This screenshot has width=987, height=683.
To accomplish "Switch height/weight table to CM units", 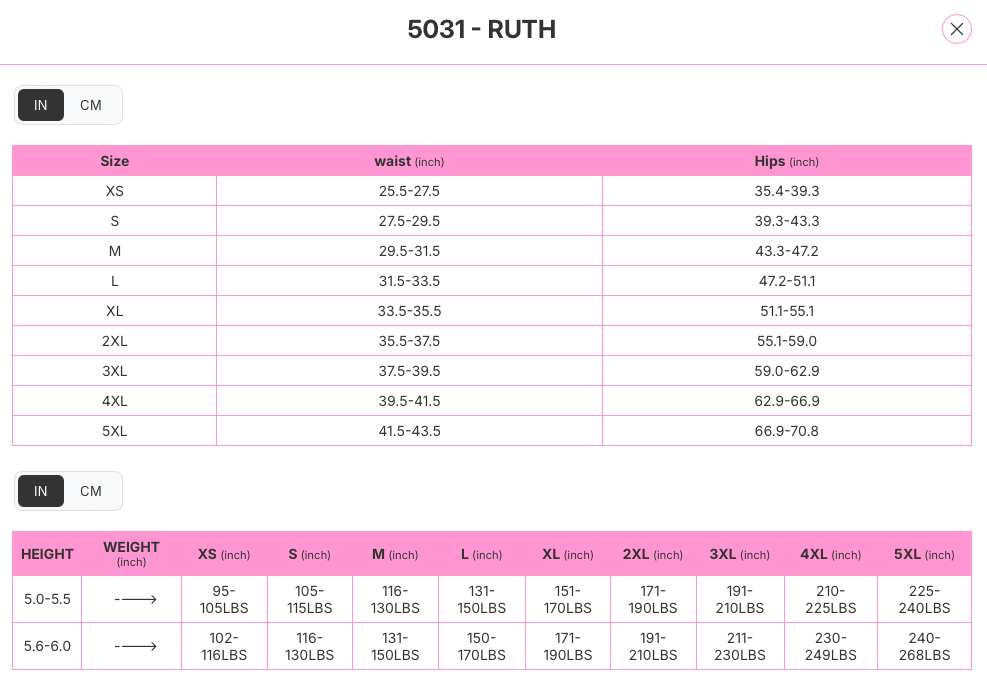I will click(91, 491).
